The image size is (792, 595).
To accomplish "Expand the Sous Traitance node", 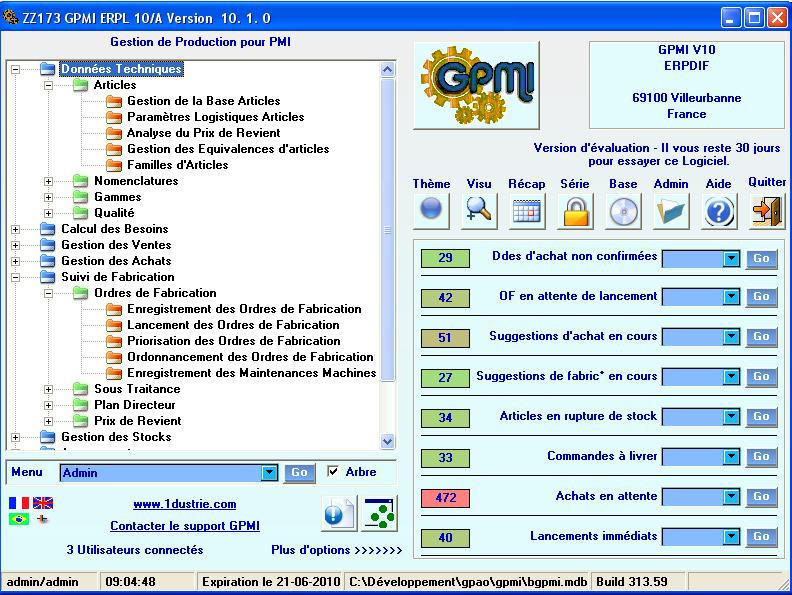I will [x=48, y=389].
